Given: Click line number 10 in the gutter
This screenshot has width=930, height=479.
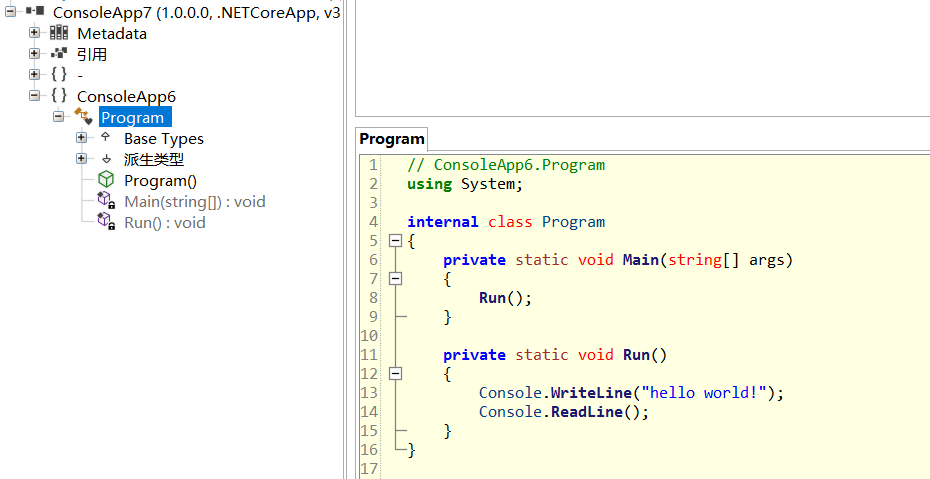Looking at the screenshot, I should (369, 336).
